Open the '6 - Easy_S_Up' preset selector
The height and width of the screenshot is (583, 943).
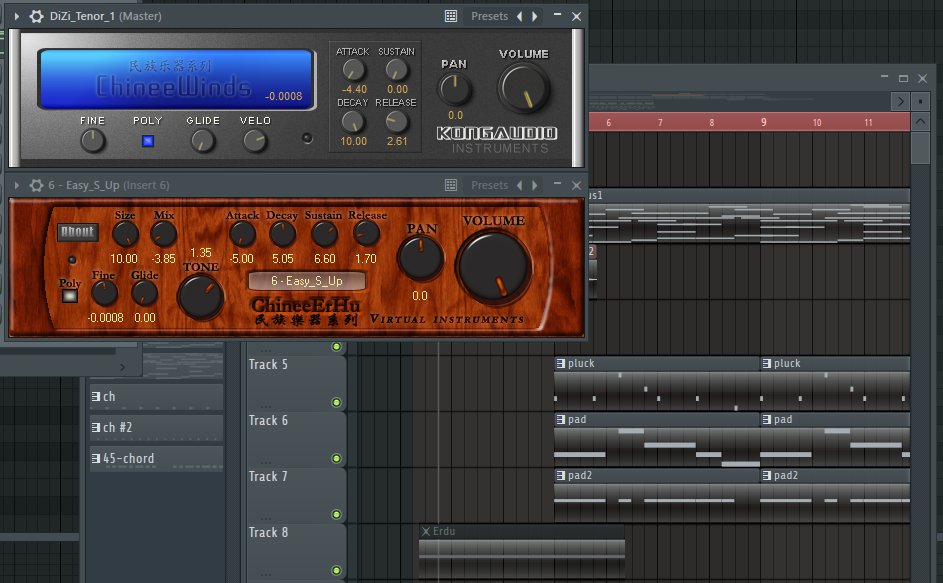tap(307, 281)
